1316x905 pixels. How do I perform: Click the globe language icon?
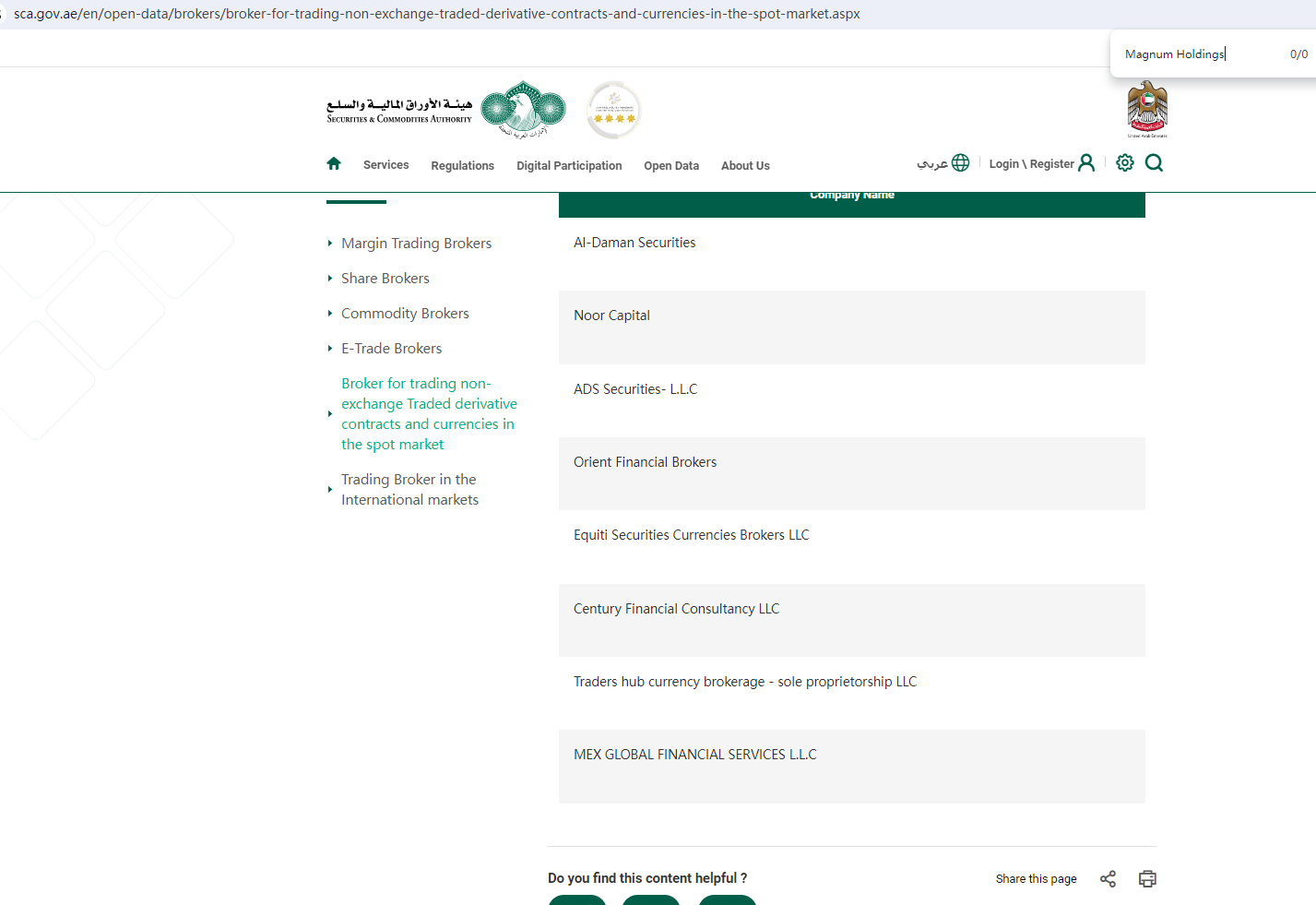pyautogui.click(x=960, y=163)
